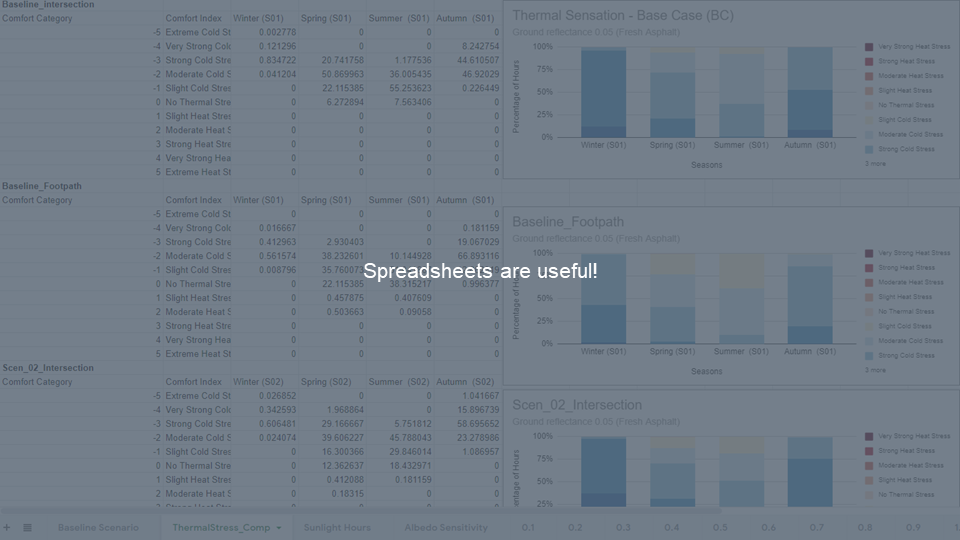This screenshot has height=540, width=960.
Task: Click Strong Cold Stress swatch in Base Case legend
Action: [869, 149]
